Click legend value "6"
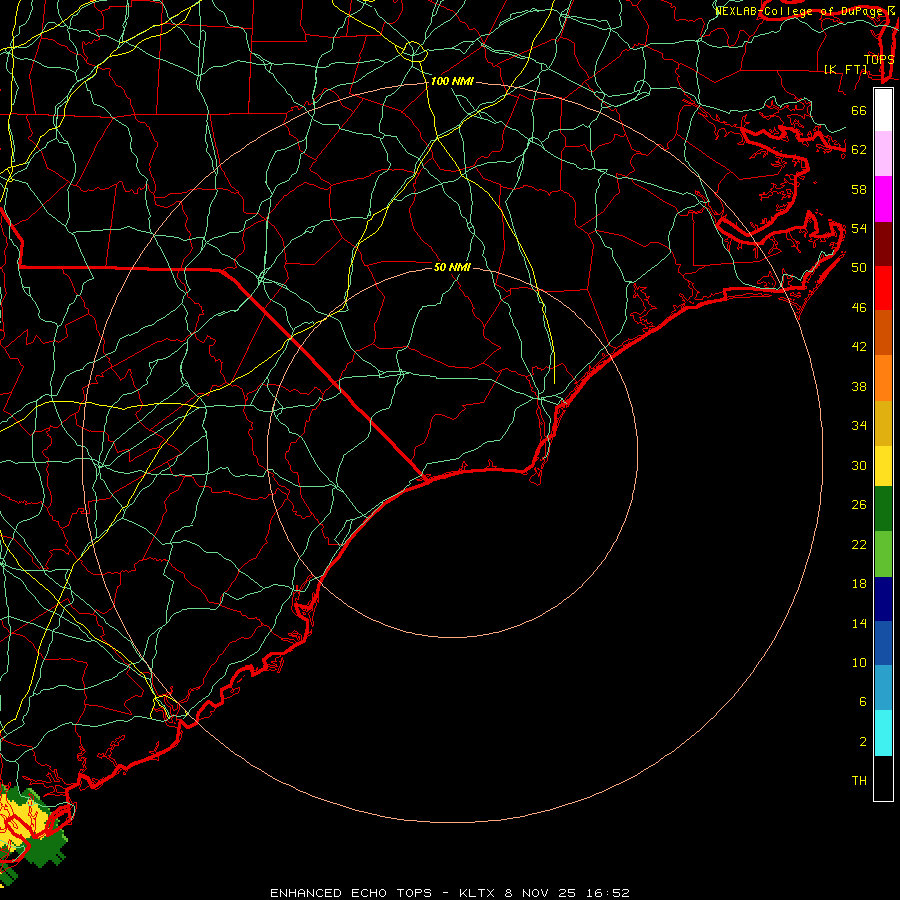This screenshot has height=900, width=900. 862,701
